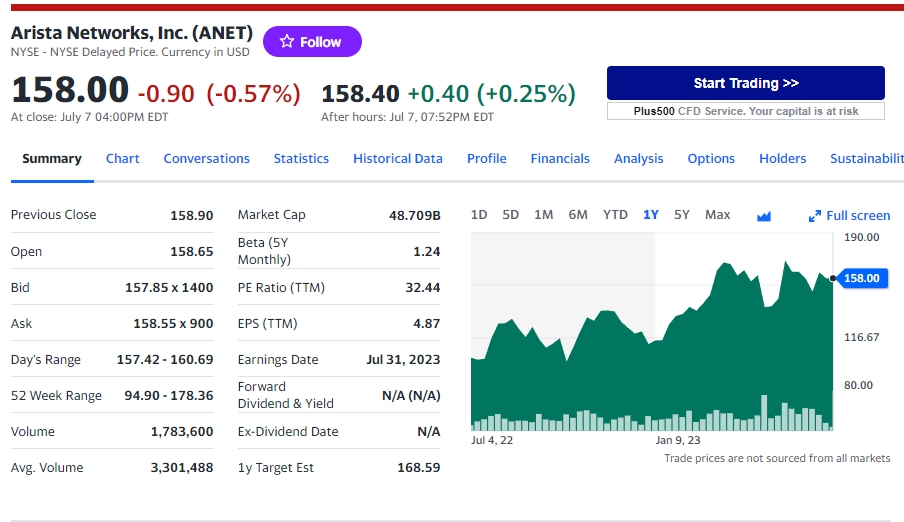Image resolution: width=904 pixels, height=522 pixels.
Task: Click the Previous Close value 158.90
Action: 191,215
